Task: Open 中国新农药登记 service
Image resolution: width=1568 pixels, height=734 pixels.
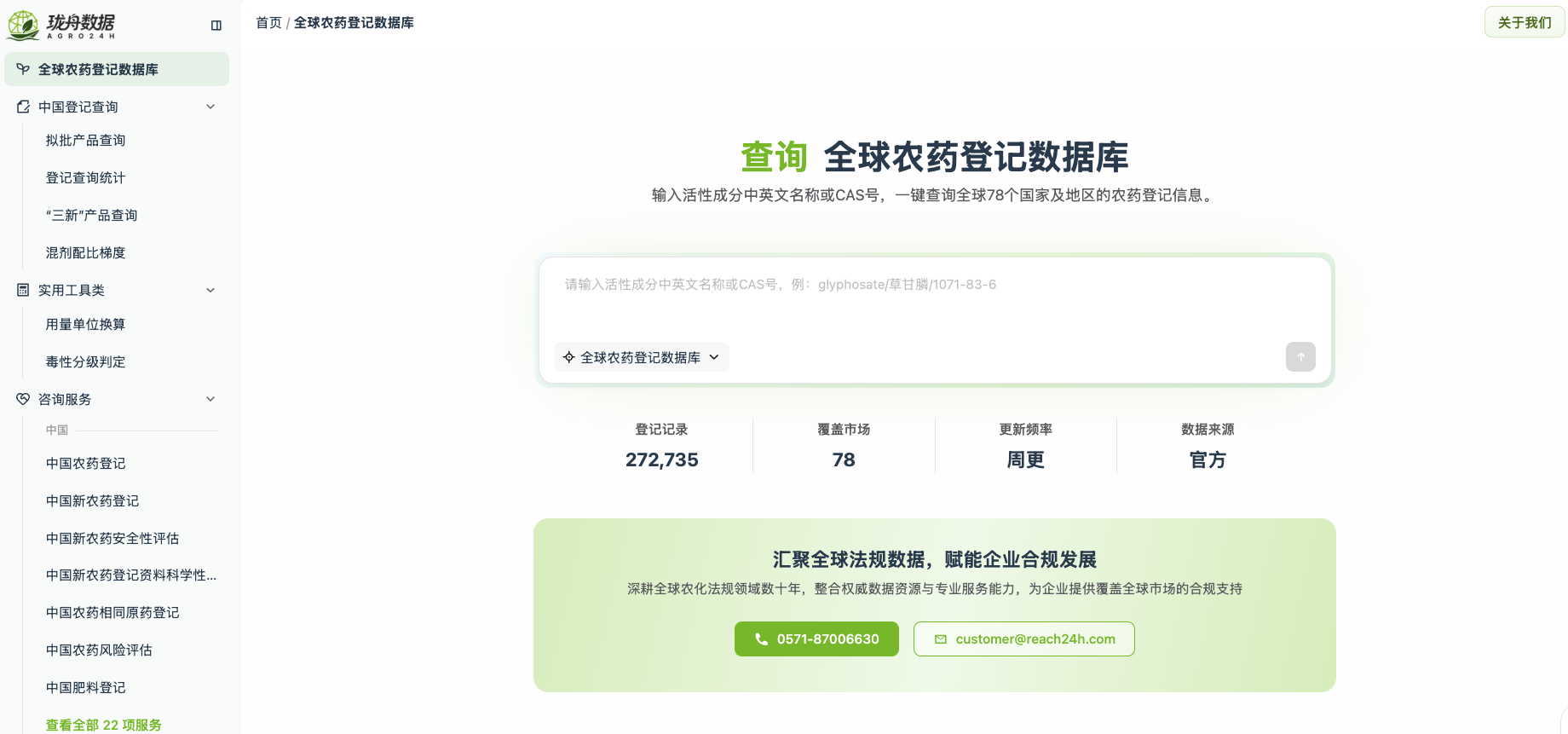Action: [x=92, y=501]
